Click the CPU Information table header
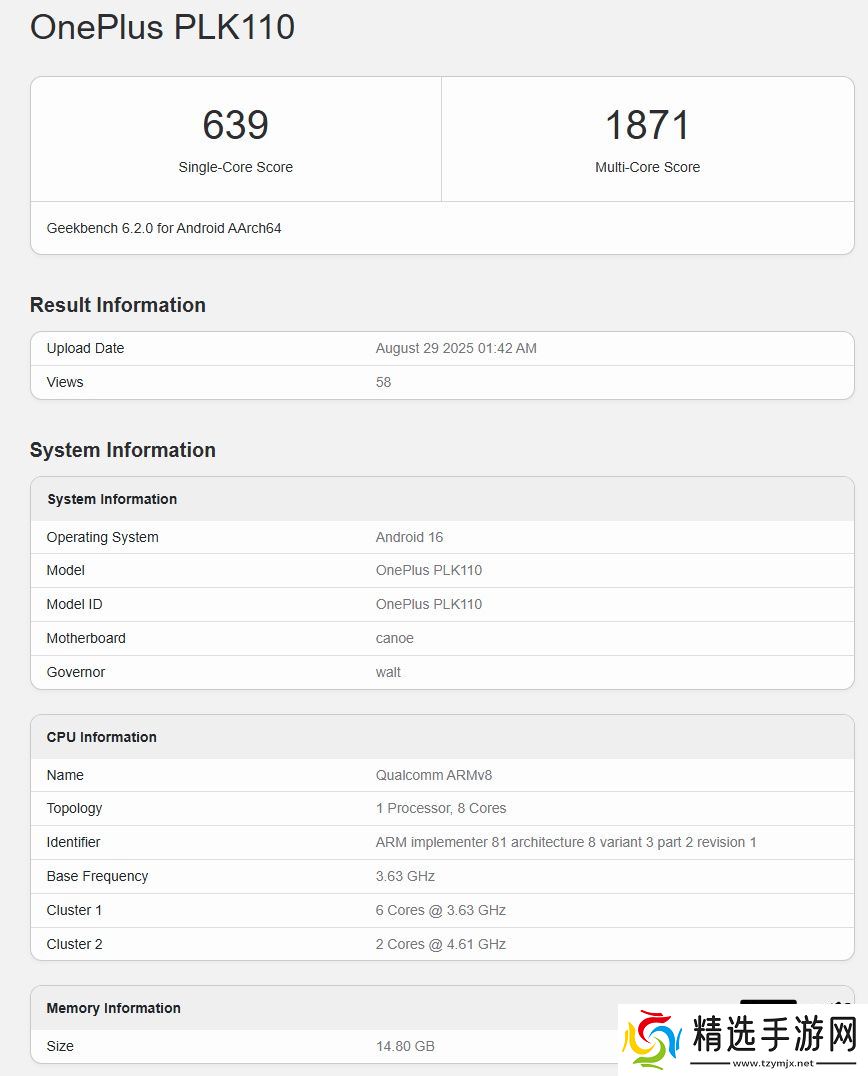This screenshot has width=868, height=1076. 102,737
